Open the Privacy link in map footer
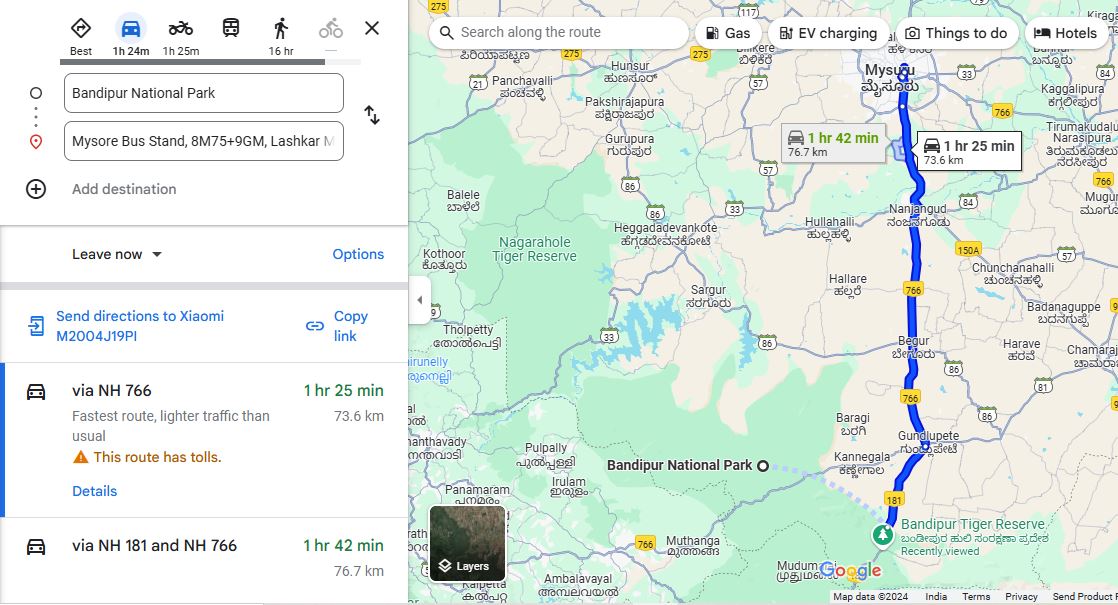 click(x=1021, y=596)
